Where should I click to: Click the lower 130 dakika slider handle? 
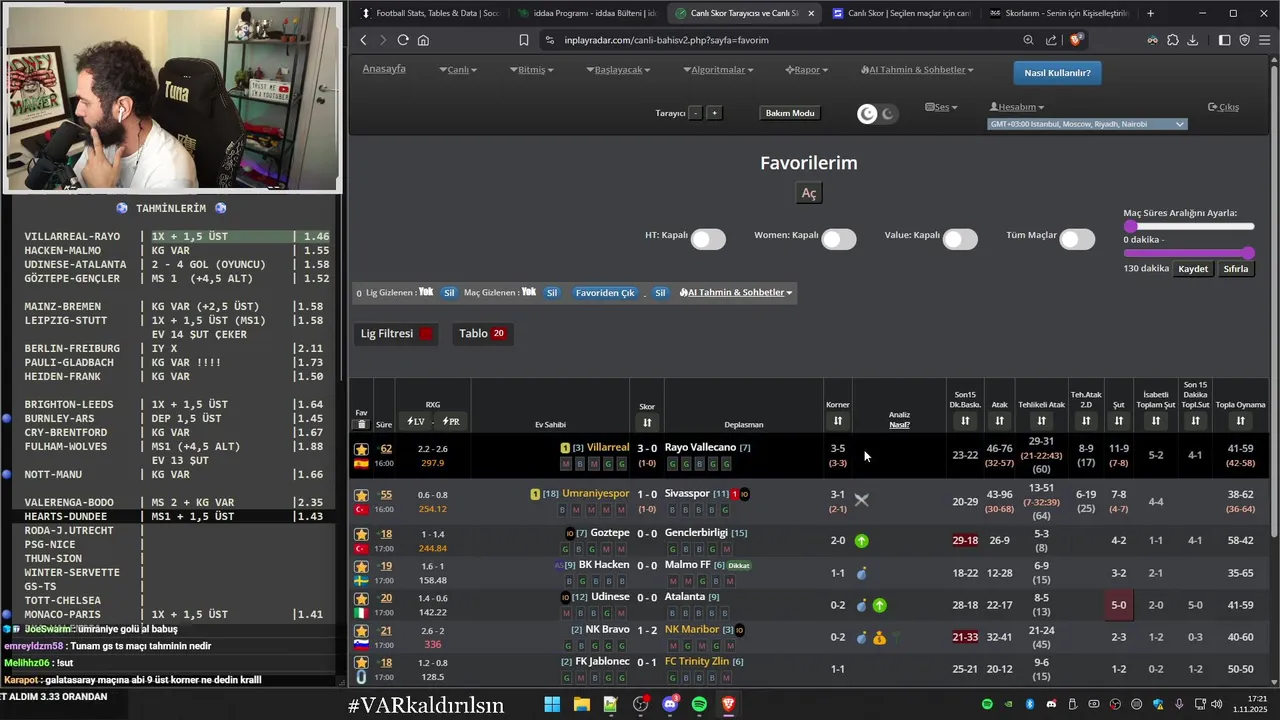[x=1248, y=254]
